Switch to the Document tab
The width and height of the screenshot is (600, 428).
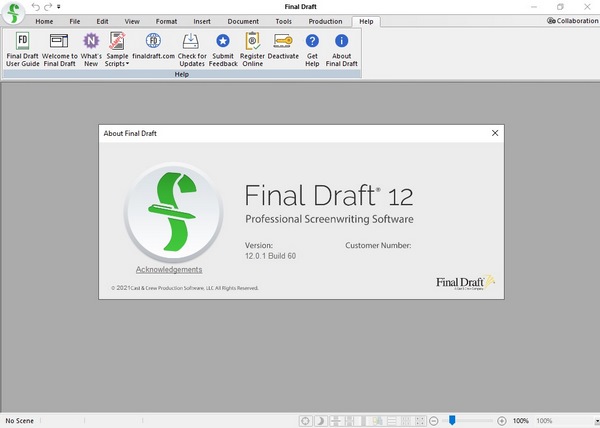pyautogui.click(x=243, y=21)
